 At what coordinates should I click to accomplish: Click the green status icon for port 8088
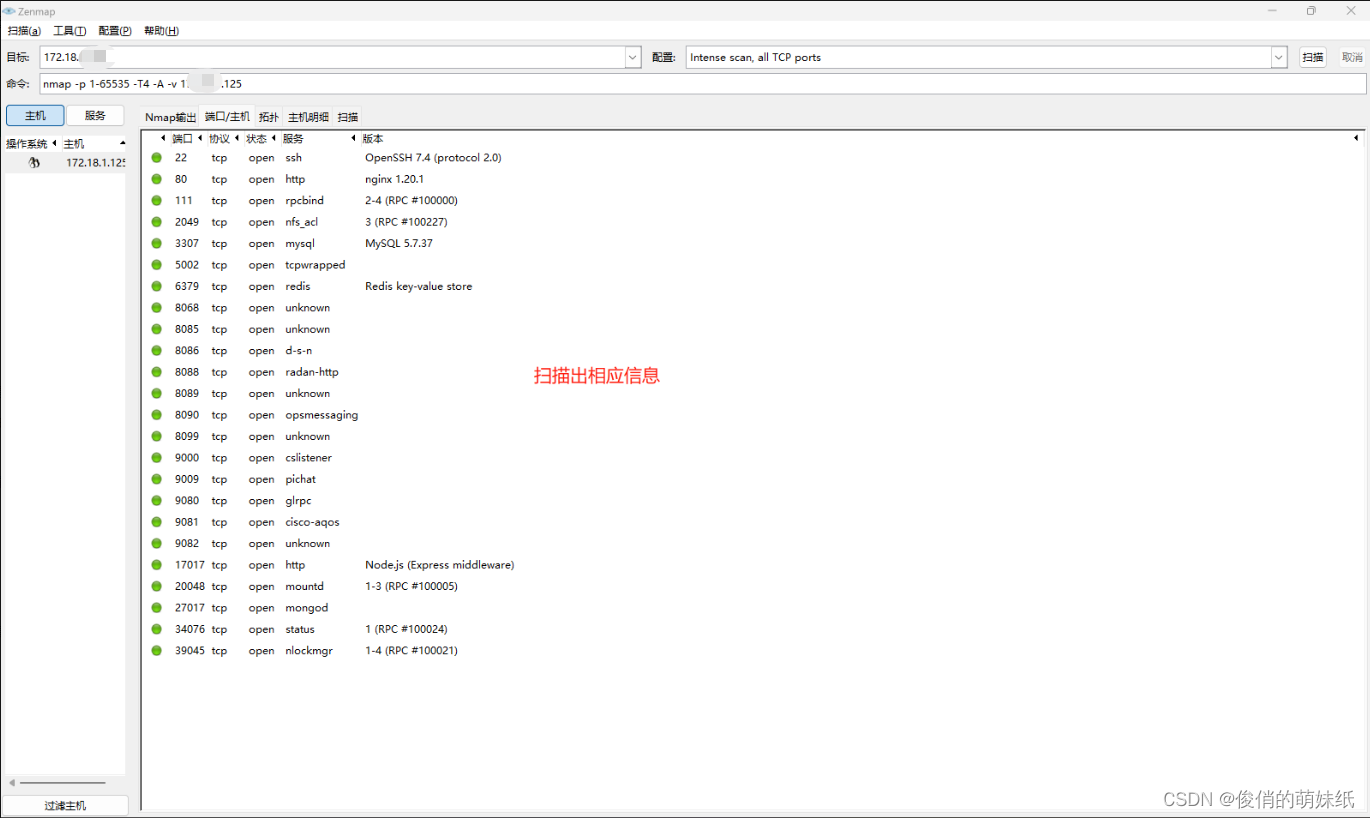coord(156,372)
